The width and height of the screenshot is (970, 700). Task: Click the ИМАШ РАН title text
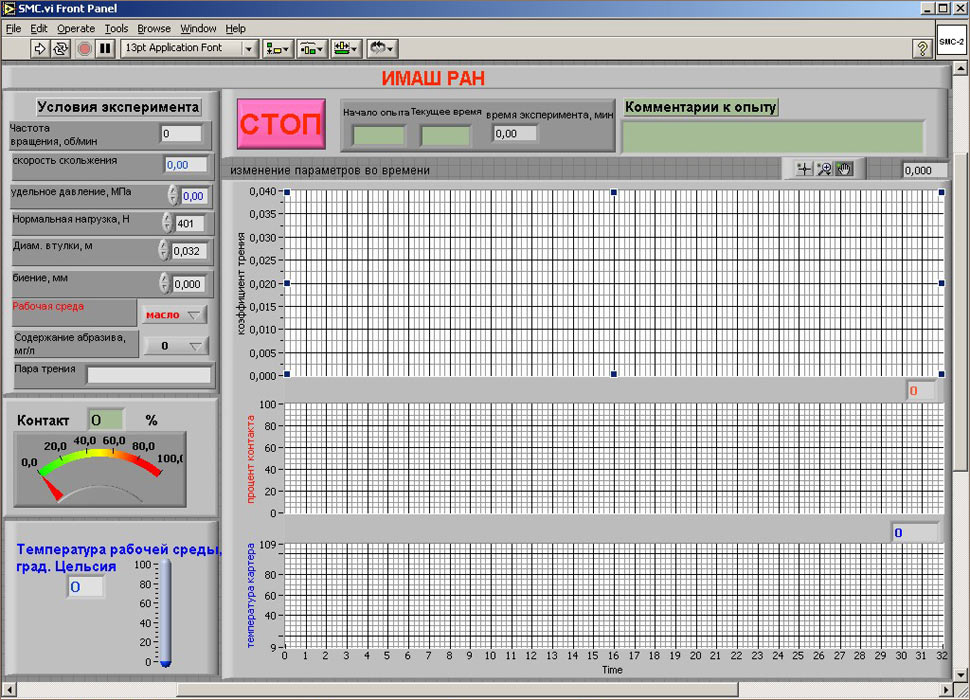click(433, 79)
